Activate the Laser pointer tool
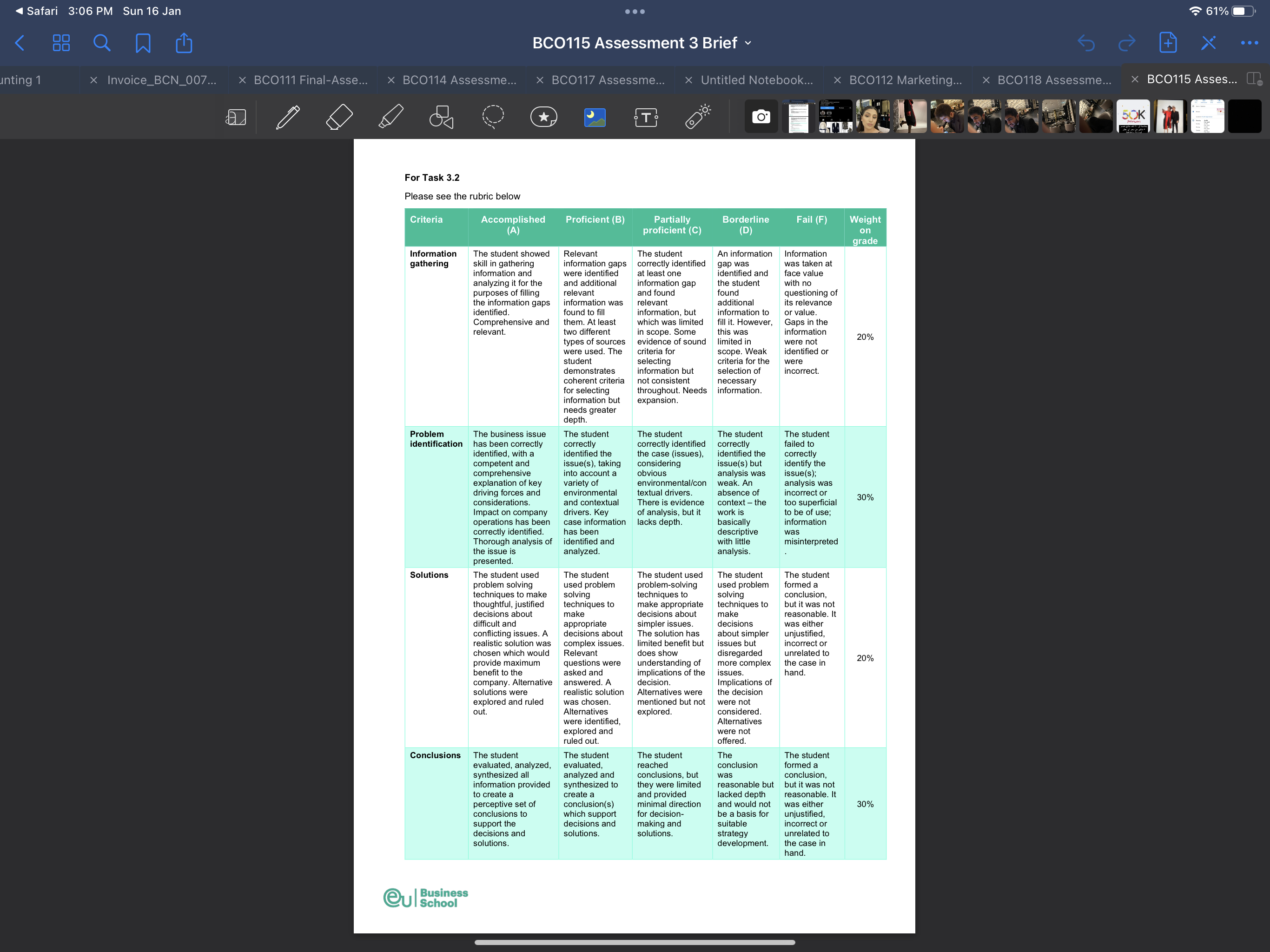The height and width of the screenshot is (952, 1270). coord(698,117)
